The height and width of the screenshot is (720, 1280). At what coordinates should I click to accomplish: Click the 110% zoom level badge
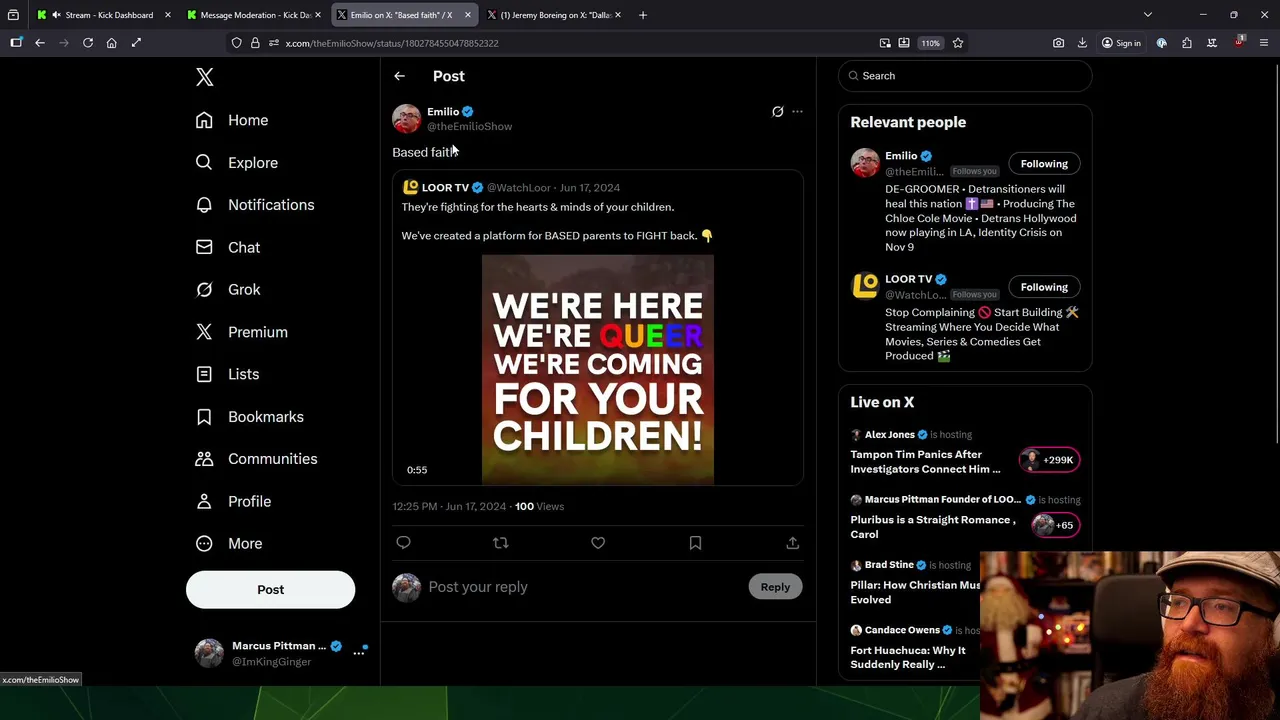(930, 43)
